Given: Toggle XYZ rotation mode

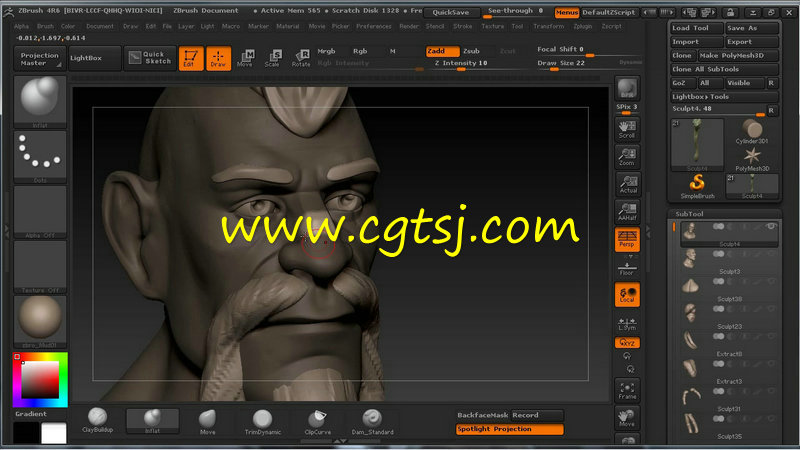Looking at the screenshot, I should pyautogui.click(x=627, y=343).
